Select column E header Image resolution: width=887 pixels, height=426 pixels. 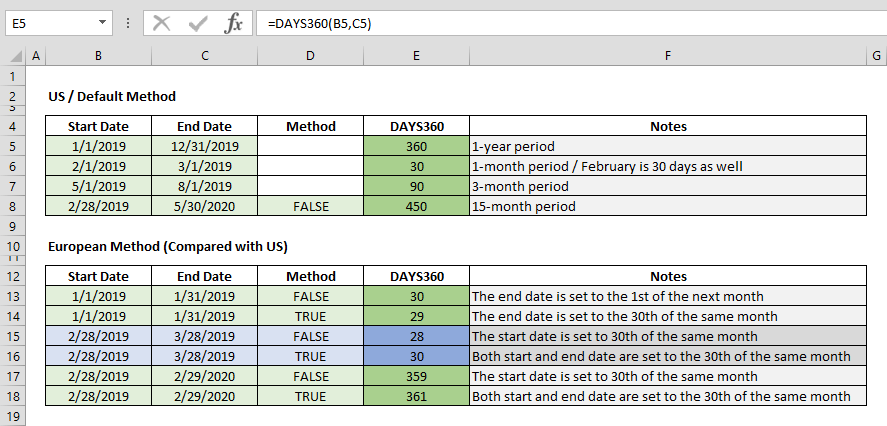point(416,55)
